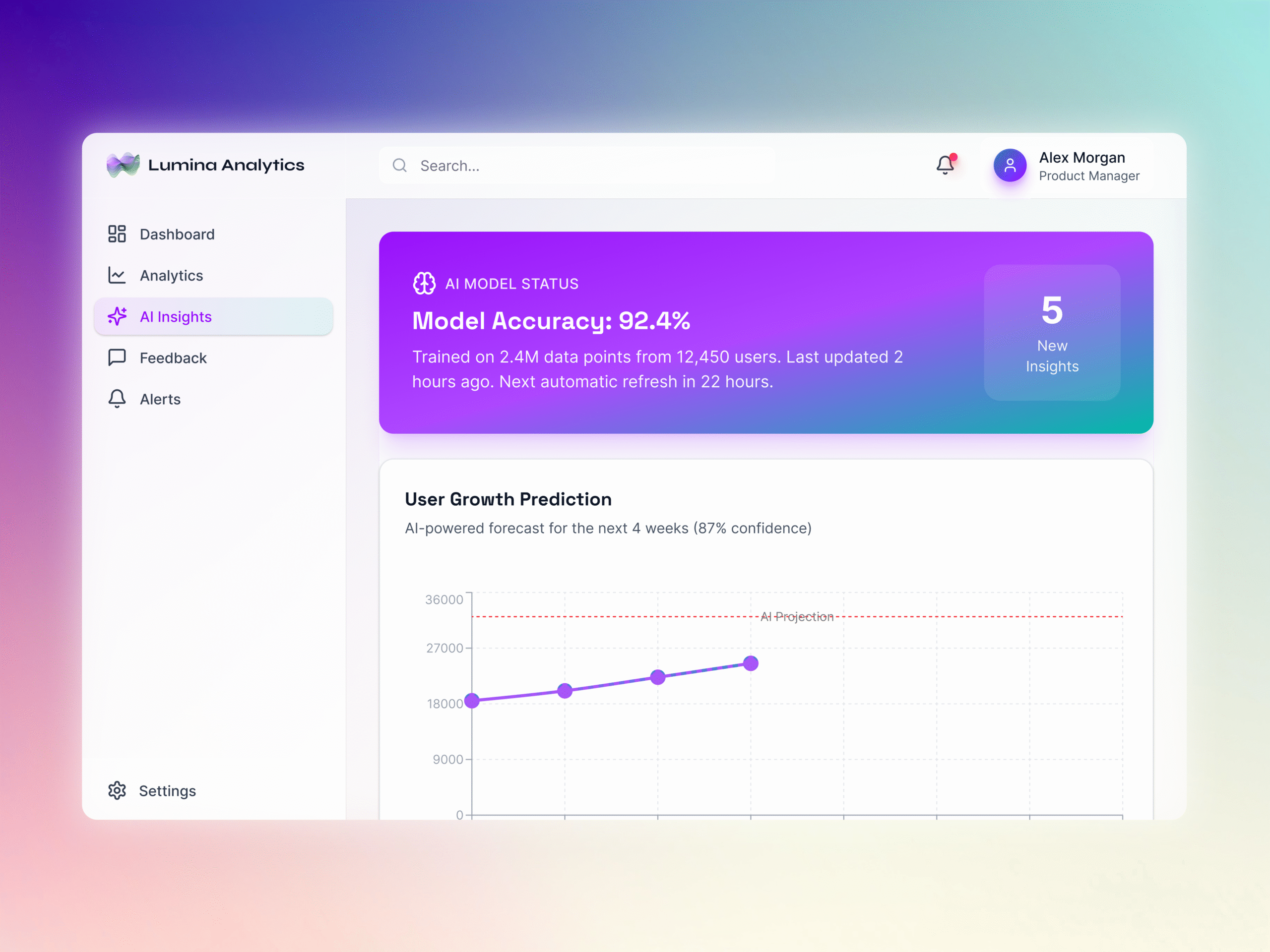This screenshot has height=952, width=1270.
Task: Click the Alerts bell sidebar icon
Action: tap(117, 399)
